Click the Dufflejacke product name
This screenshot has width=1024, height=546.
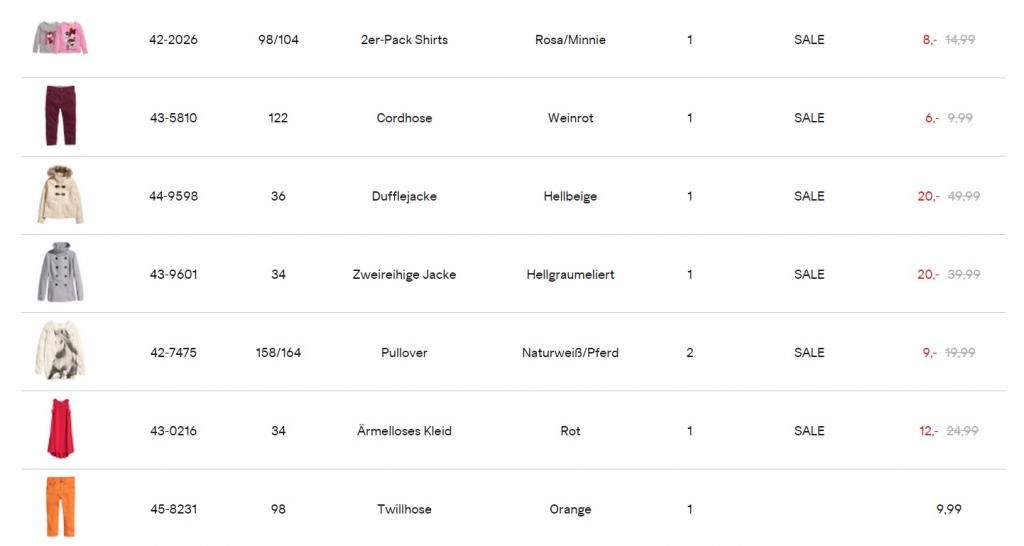404,196
